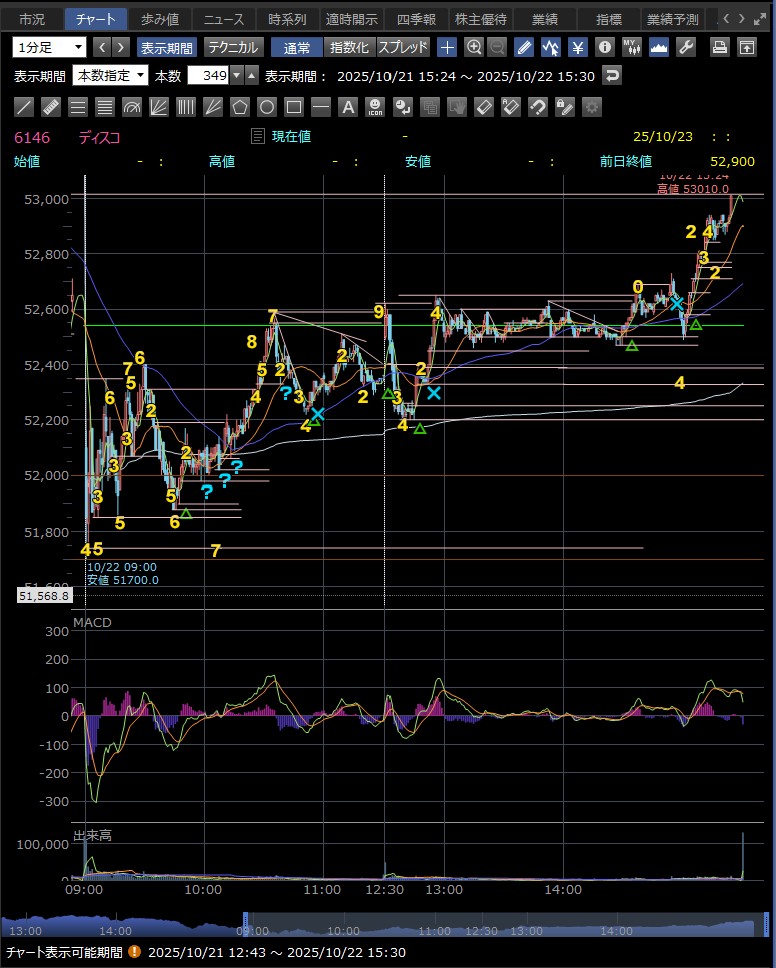Screen dimensions: 776x968
Task: Pick the pentagon shape drawing tool
Action: [x=240, y=107]
